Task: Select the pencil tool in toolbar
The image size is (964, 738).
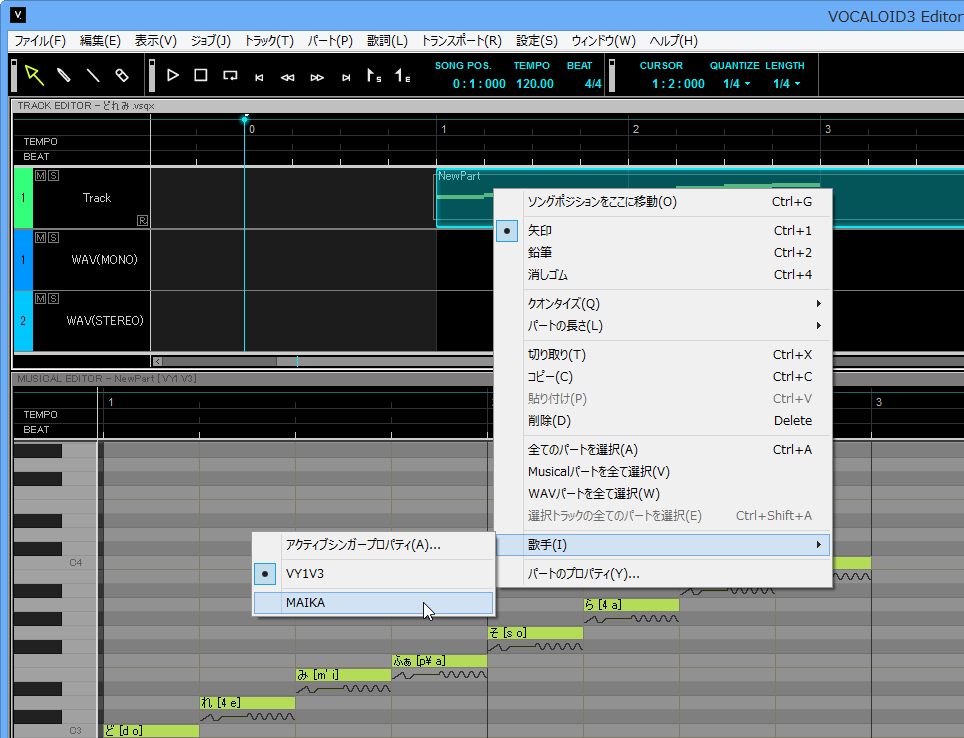Action: coord(63,75)
